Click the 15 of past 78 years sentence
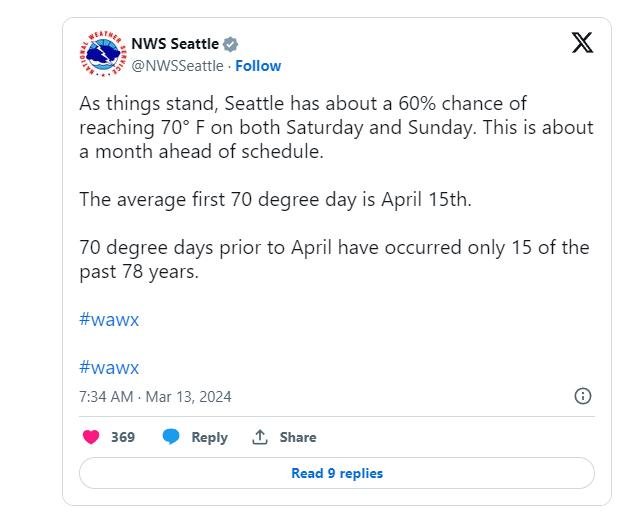 click(x=334, y=259)
